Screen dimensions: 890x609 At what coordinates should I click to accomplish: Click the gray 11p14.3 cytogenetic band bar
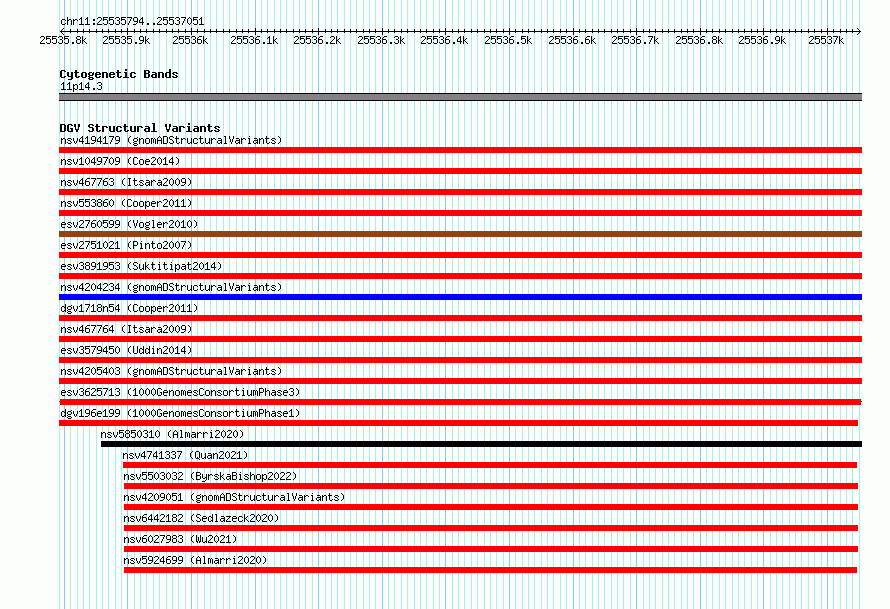[x=460, y=97]
